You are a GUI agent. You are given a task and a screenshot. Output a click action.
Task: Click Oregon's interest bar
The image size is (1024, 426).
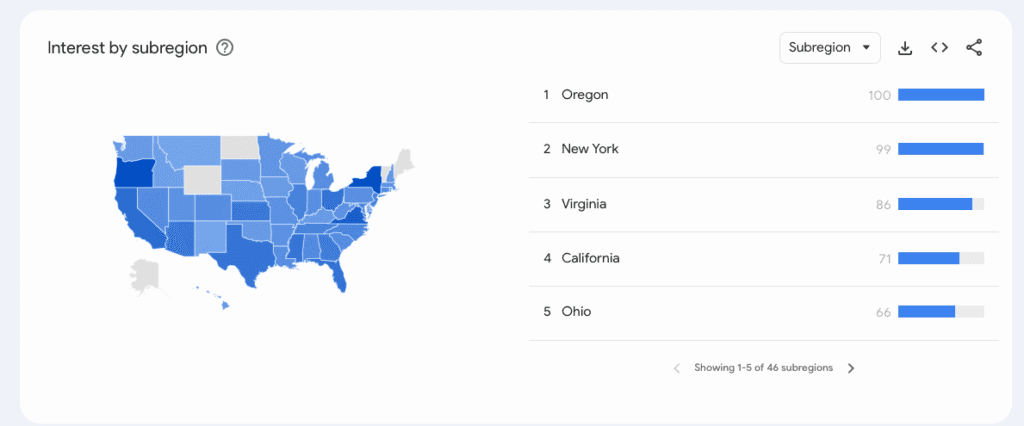click(x=941, y=95)
